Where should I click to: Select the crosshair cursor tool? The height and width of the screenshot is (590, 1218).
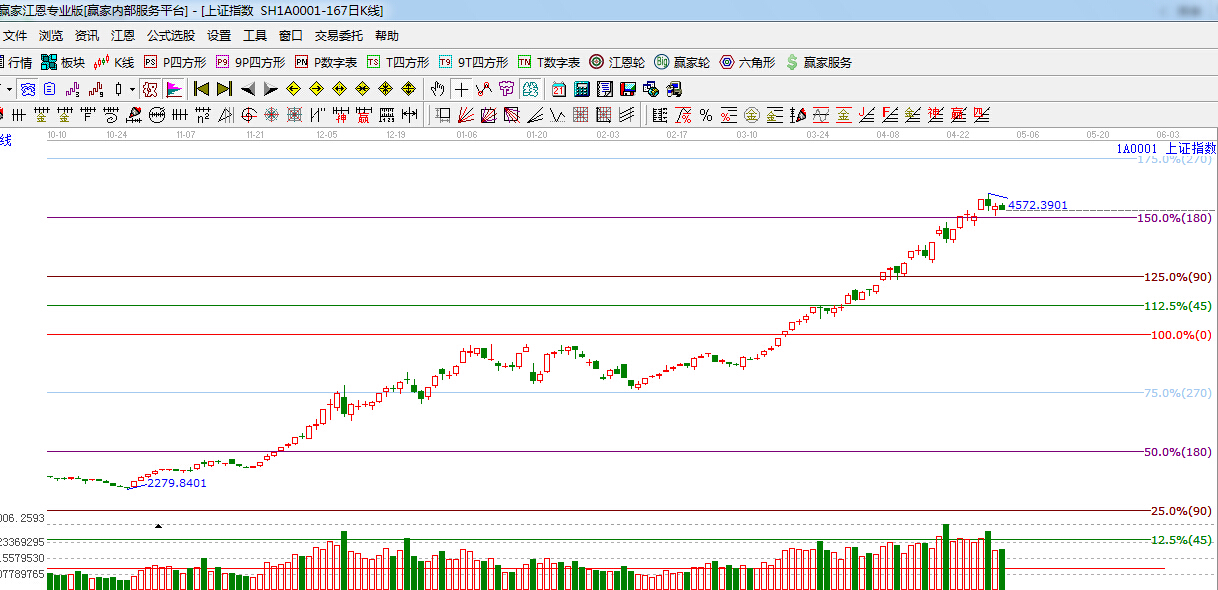click(x=462, y=89)
